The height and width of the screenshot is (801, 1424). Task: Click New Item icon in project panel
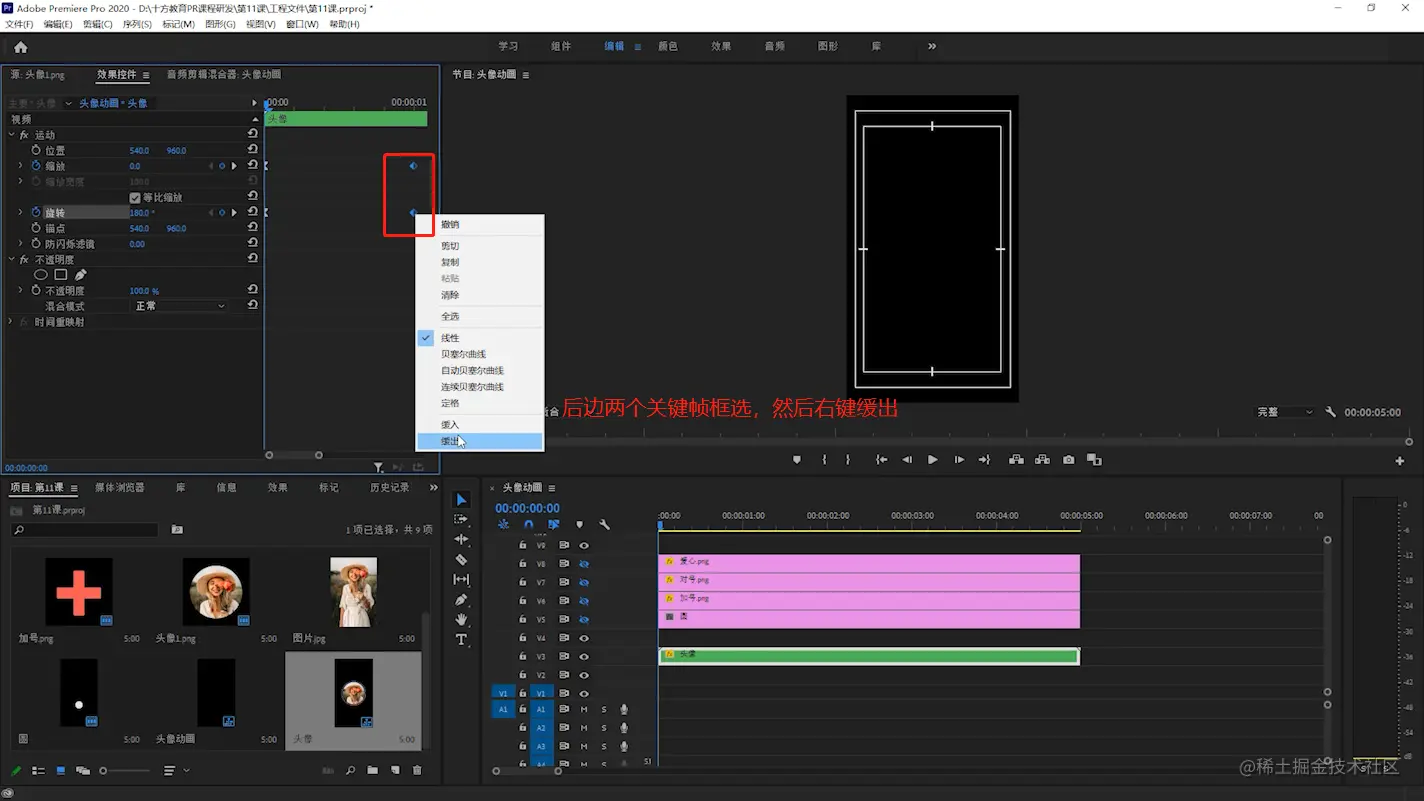coord(395,771)
